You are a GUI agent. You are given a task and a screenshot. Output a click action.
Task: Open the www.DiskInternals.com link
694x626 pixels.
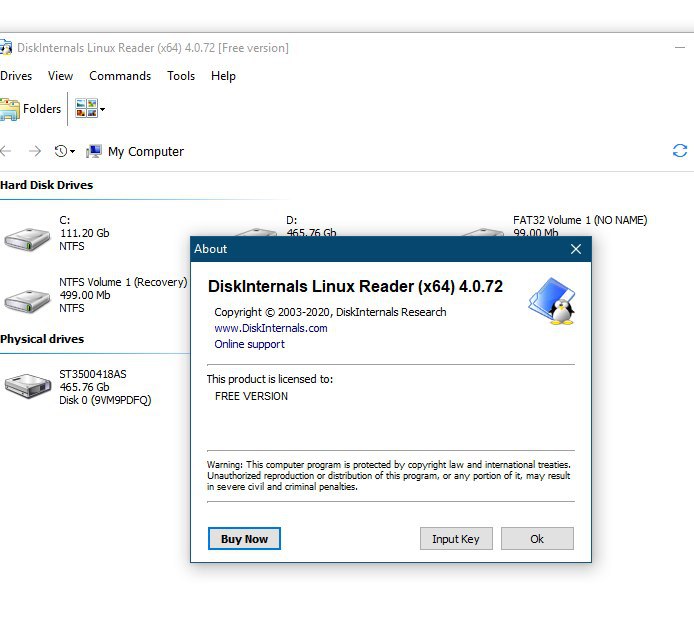coord(271,328)
